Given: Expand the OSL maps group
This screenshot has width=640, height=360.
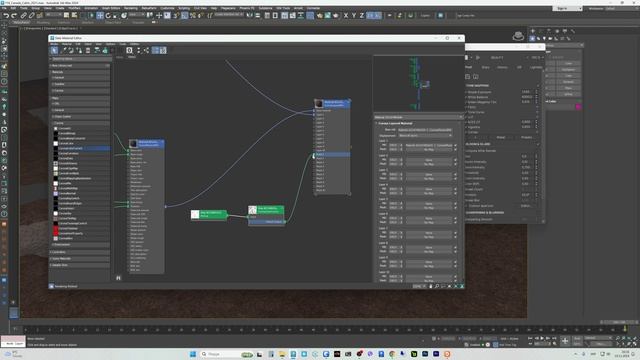Looking at the screenshot, I should (x=81, y=104).
